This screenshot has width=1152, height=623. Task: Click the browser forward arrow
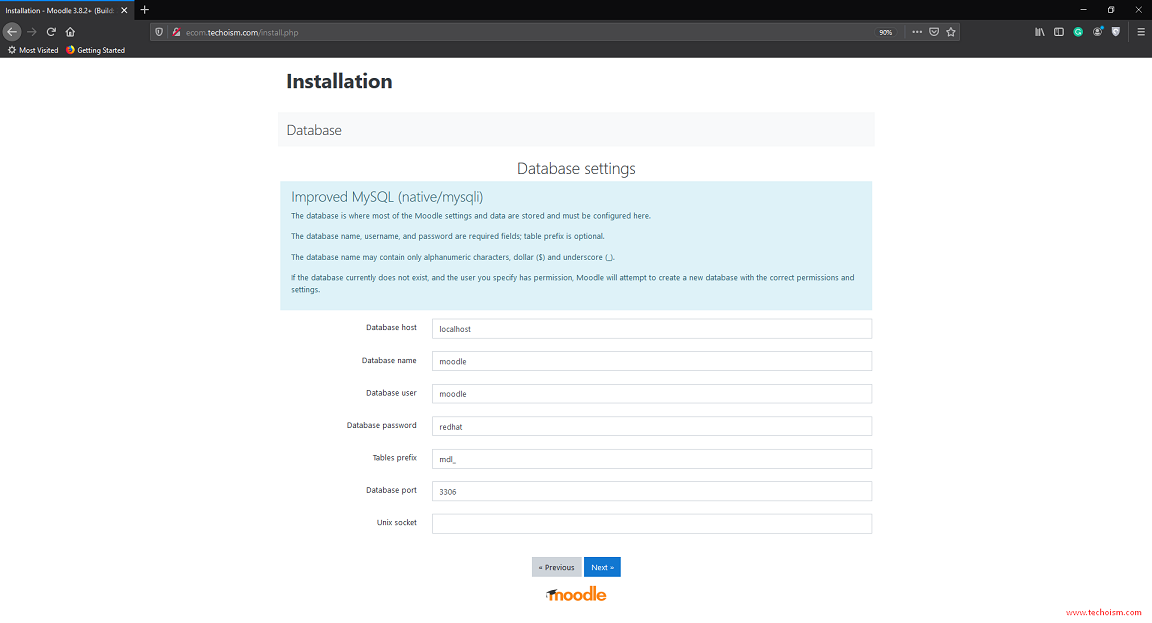coord(32,32)
